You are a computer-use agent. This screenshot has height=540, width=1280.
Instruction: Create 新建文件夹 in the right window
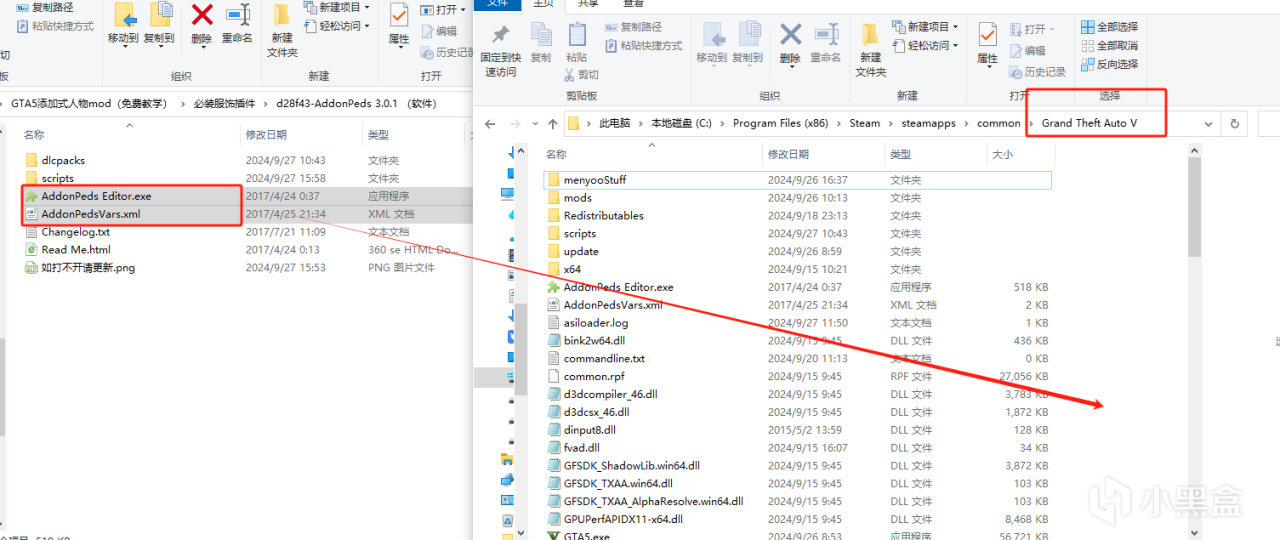(x=871, y=50)
